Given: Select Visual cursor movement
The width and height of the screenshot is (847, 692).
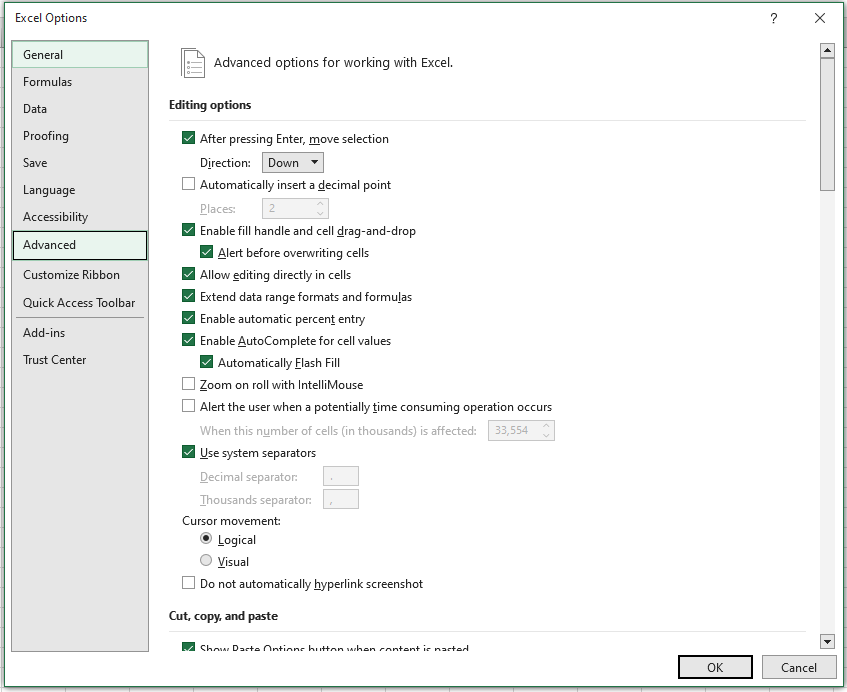Looking at the screenshot, I should (x=206, y=561).
